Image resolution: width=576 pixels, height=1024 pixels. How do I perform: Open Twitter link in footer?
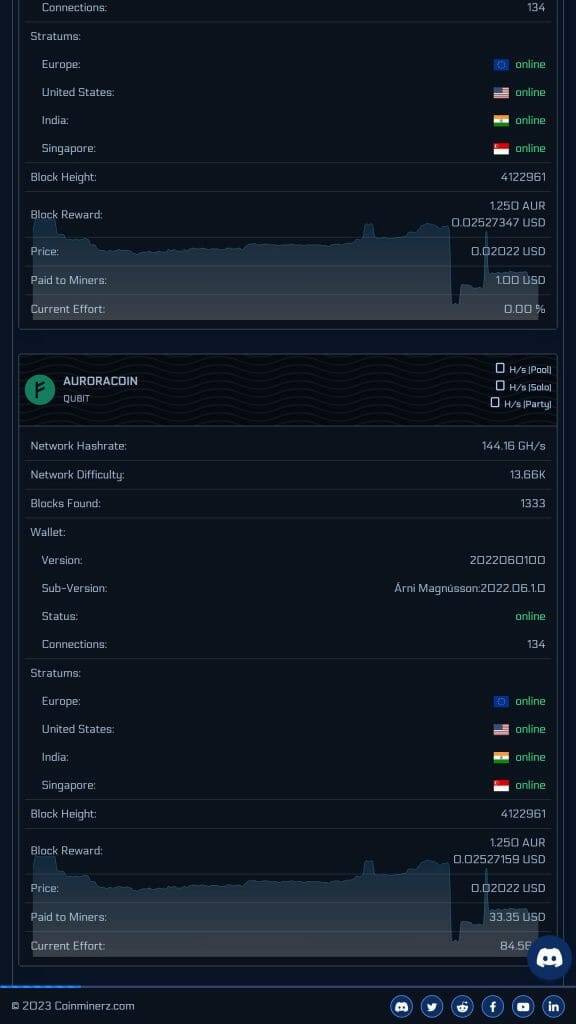tap(432, 1006)
